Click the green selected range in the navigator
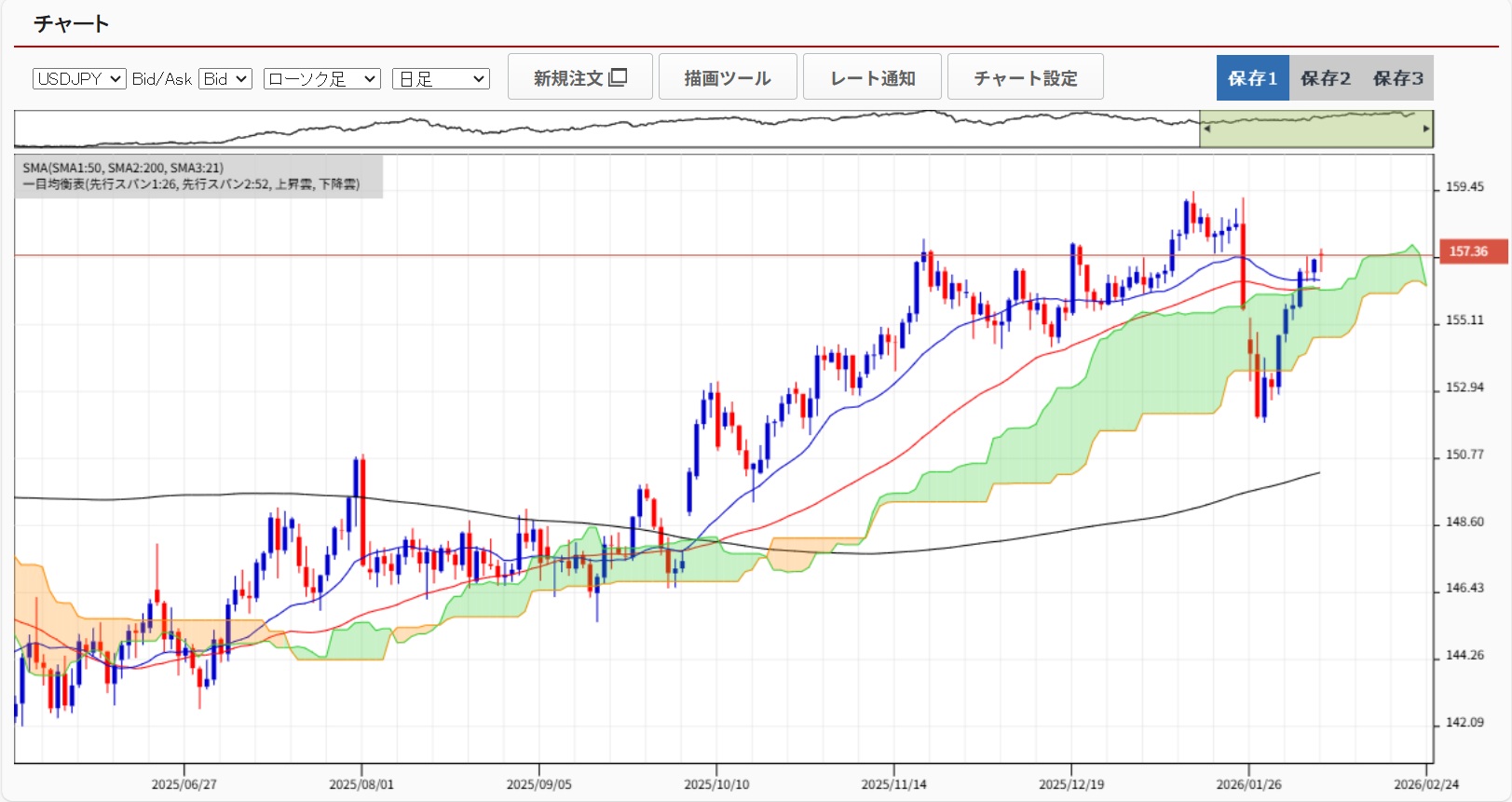Viewport: 1512px width, 802px height. [x=1314, y=130]
